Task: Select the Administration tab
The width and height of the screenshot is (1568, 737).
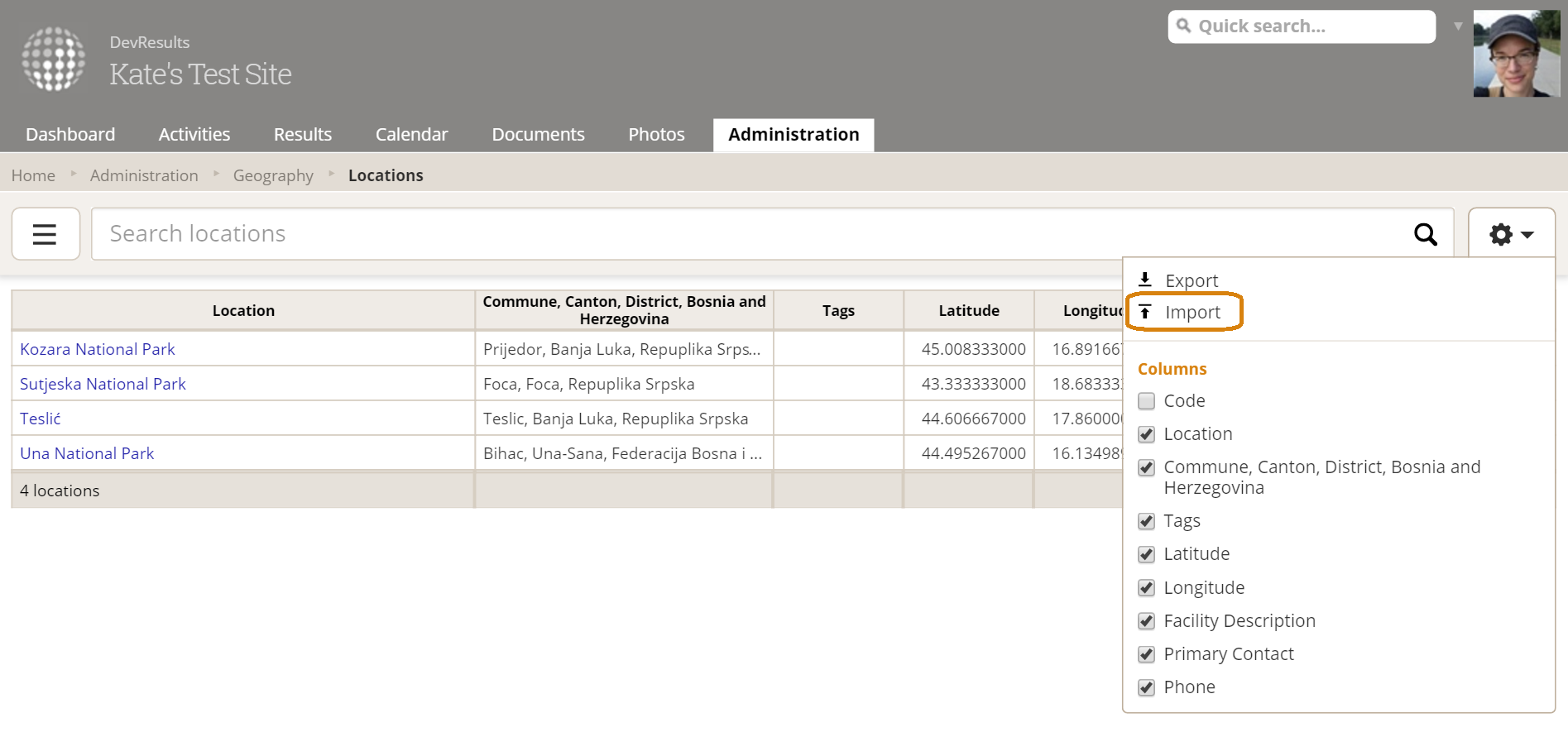Action: pos(794,135)
